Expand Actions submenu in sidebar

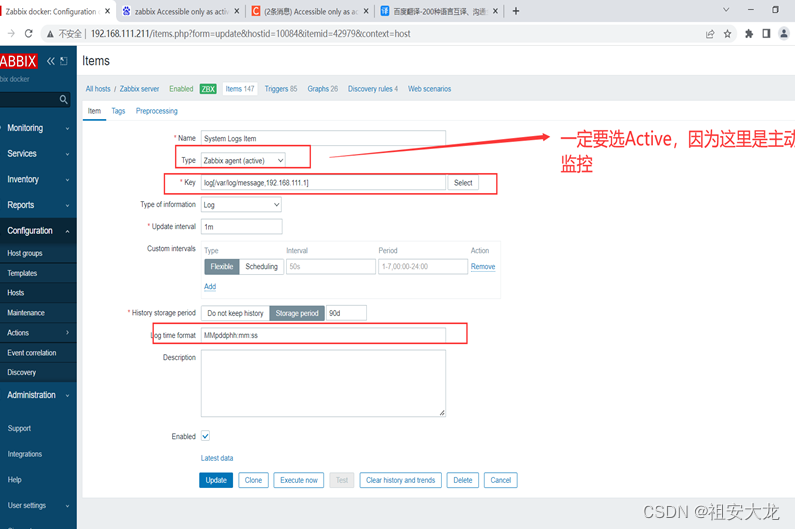[38, 333]
